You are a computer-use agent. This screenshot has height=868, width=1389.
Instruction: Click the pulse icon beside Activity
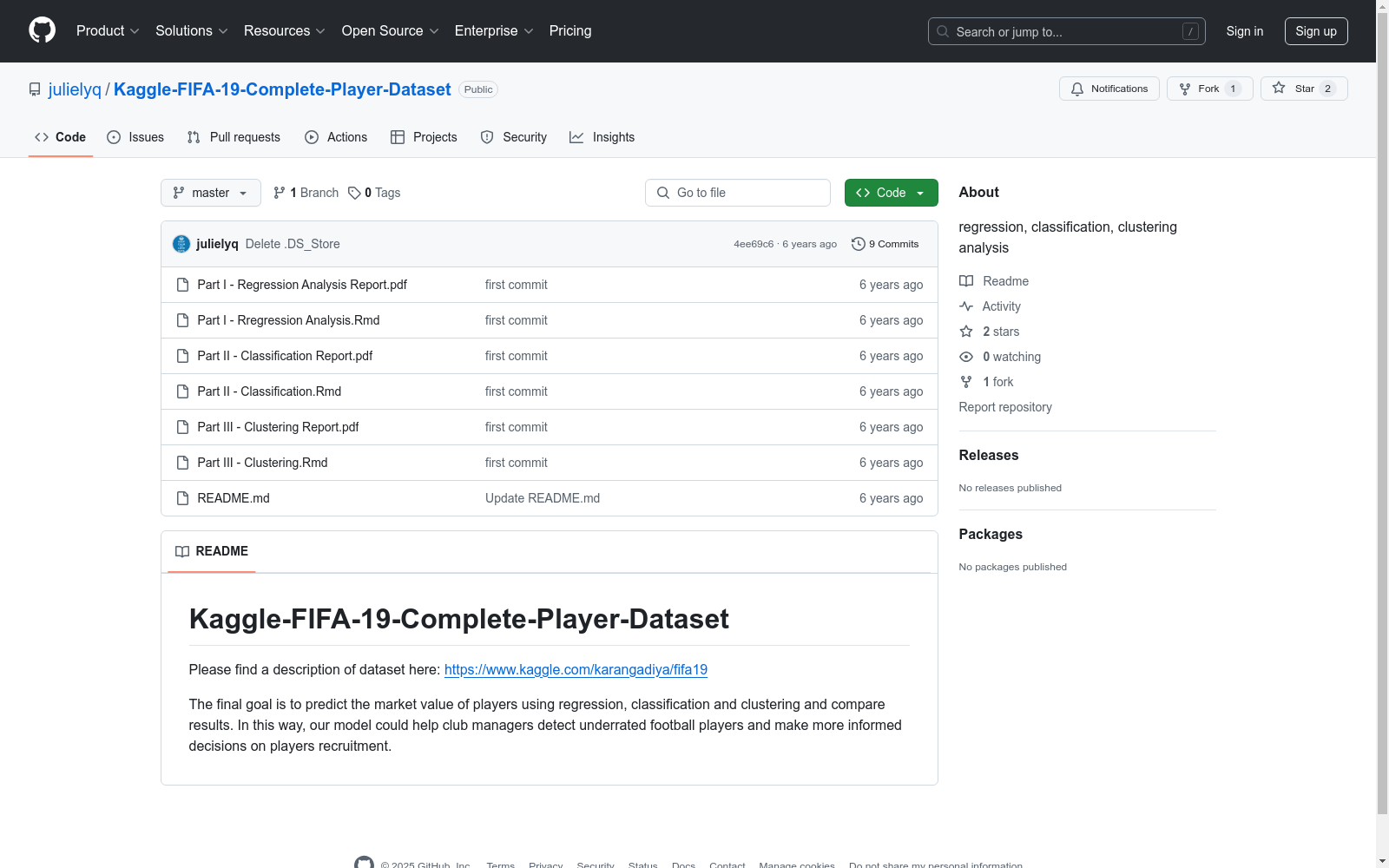(x=966, y=306)
